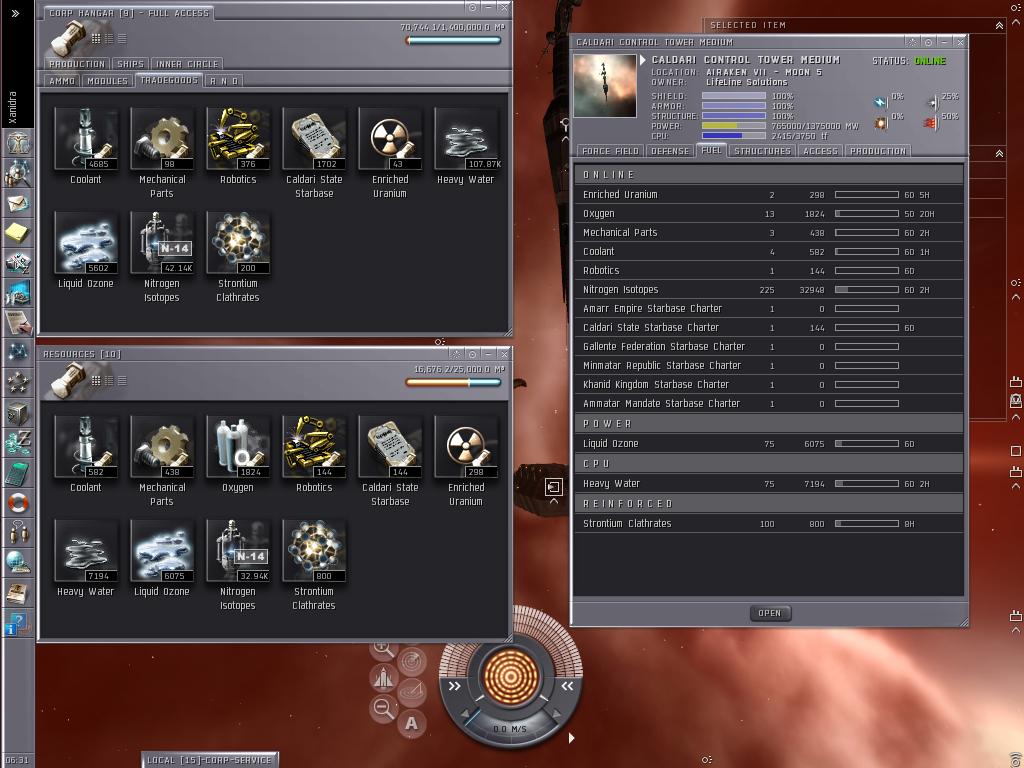Open the Production division tab

(77, 64)
